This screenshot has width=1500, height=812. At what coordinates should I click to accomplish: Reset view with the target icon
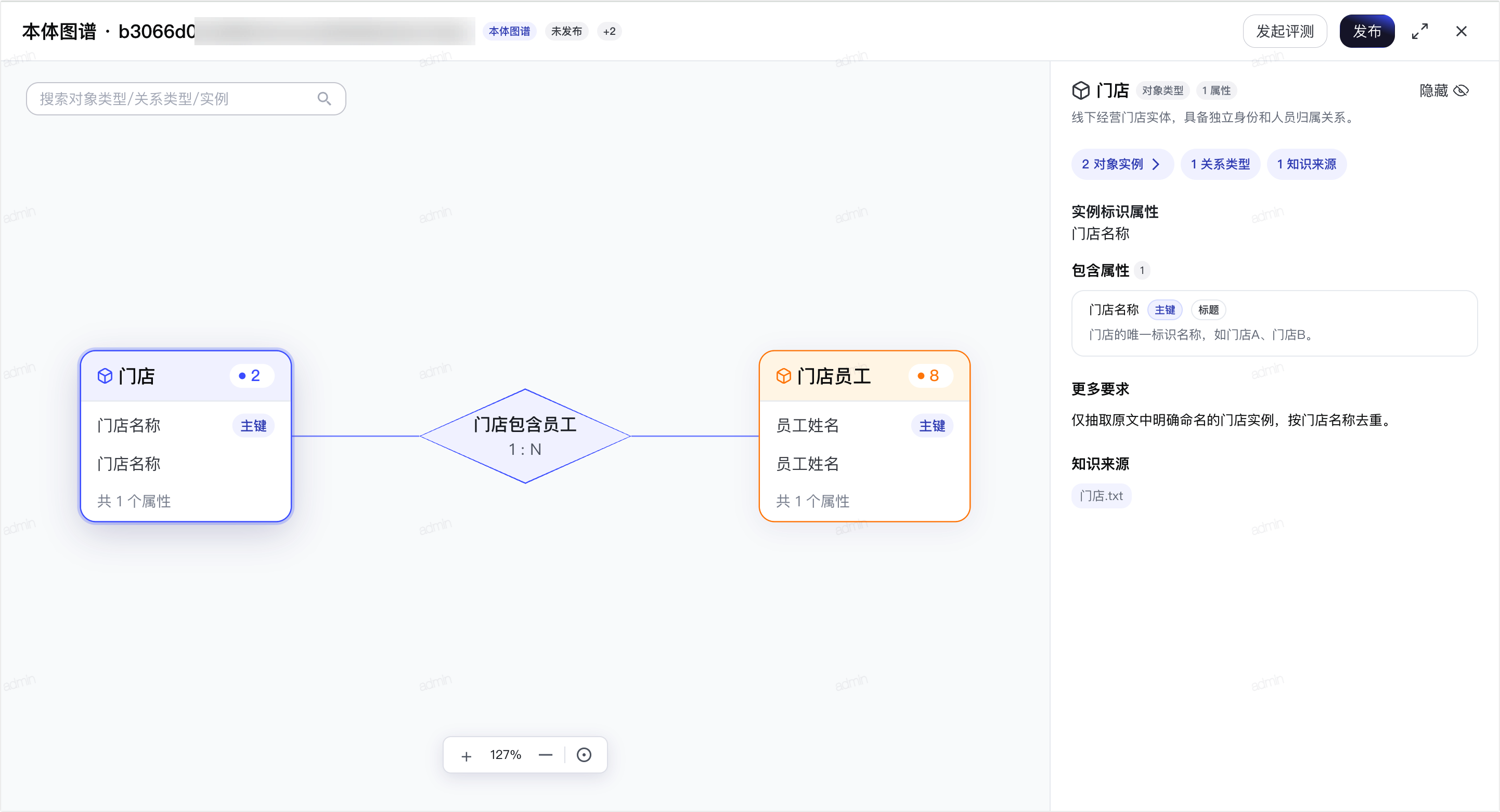point(584,755)
